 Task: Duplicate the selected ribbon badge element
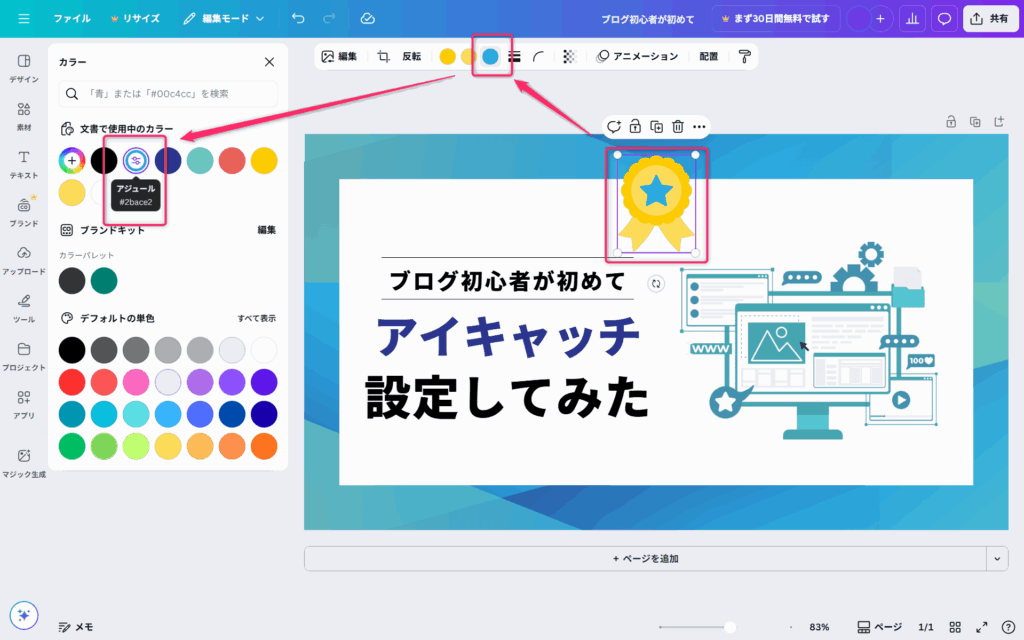pyautogui.click(x=656, y=126)
